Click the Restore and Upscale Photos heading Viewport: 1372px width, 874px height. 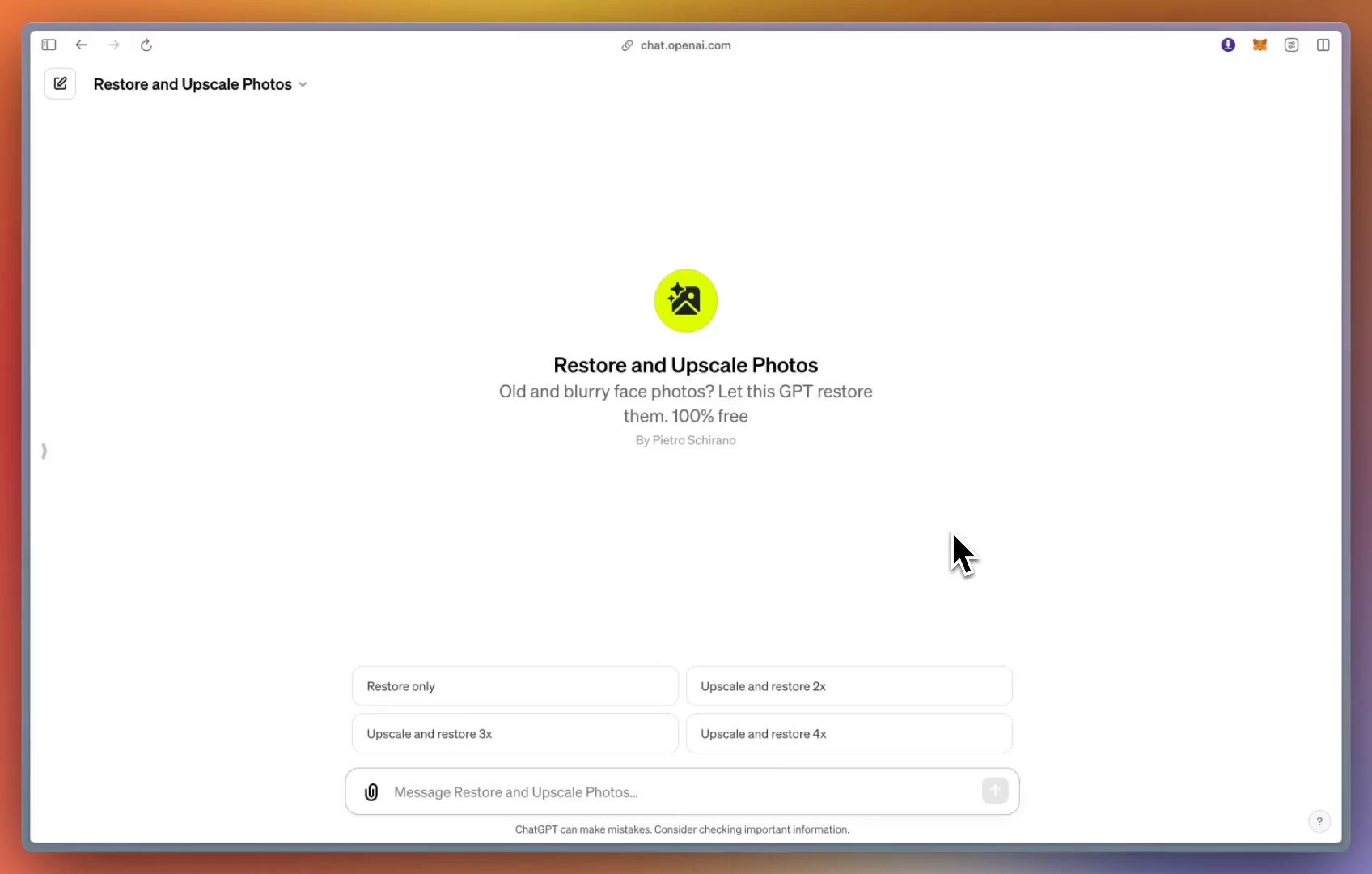(686, 365)
